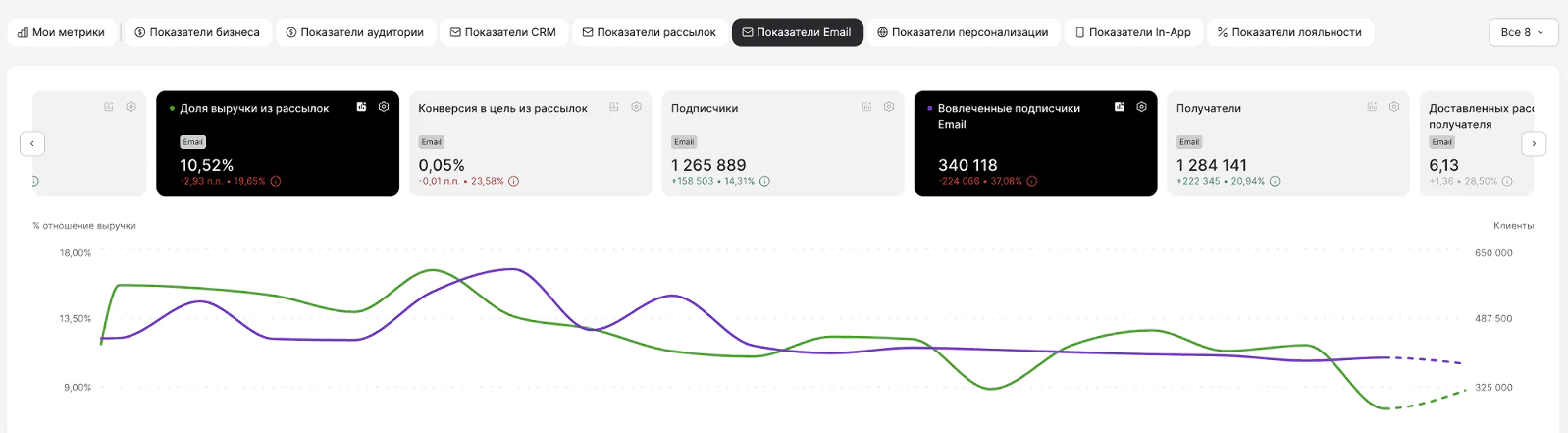
Task: Open the Показатели In-App tab
Action: click(x=1133, y=32)
